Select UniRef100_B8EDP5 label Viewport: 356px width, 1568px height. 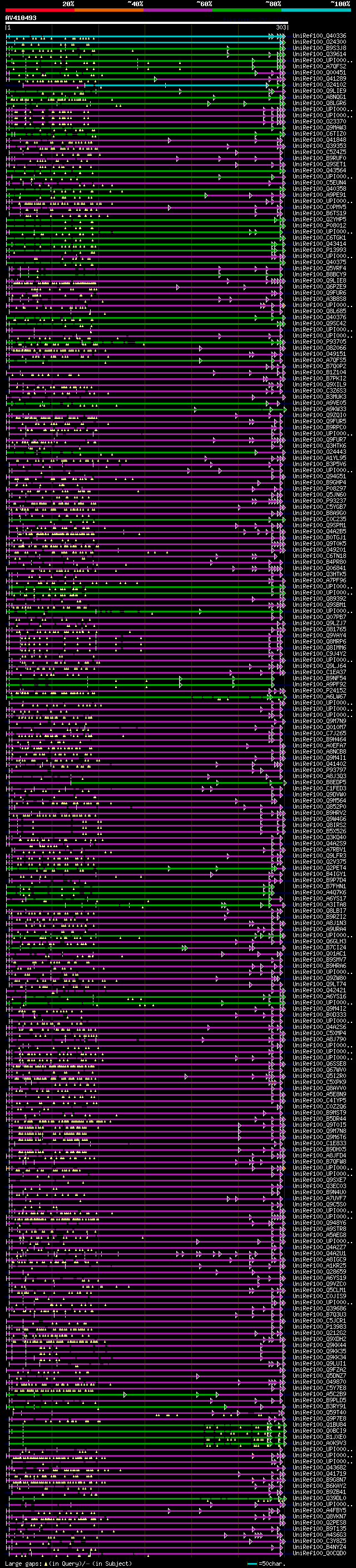319,782
